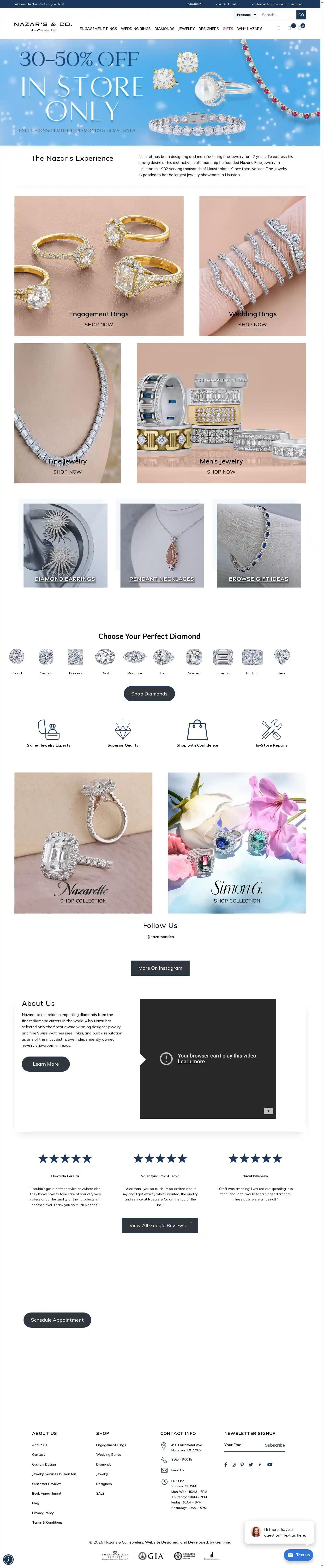324x1568 pixels.
Task: Open the accessibility widget icon
Action: (9, 1559)
